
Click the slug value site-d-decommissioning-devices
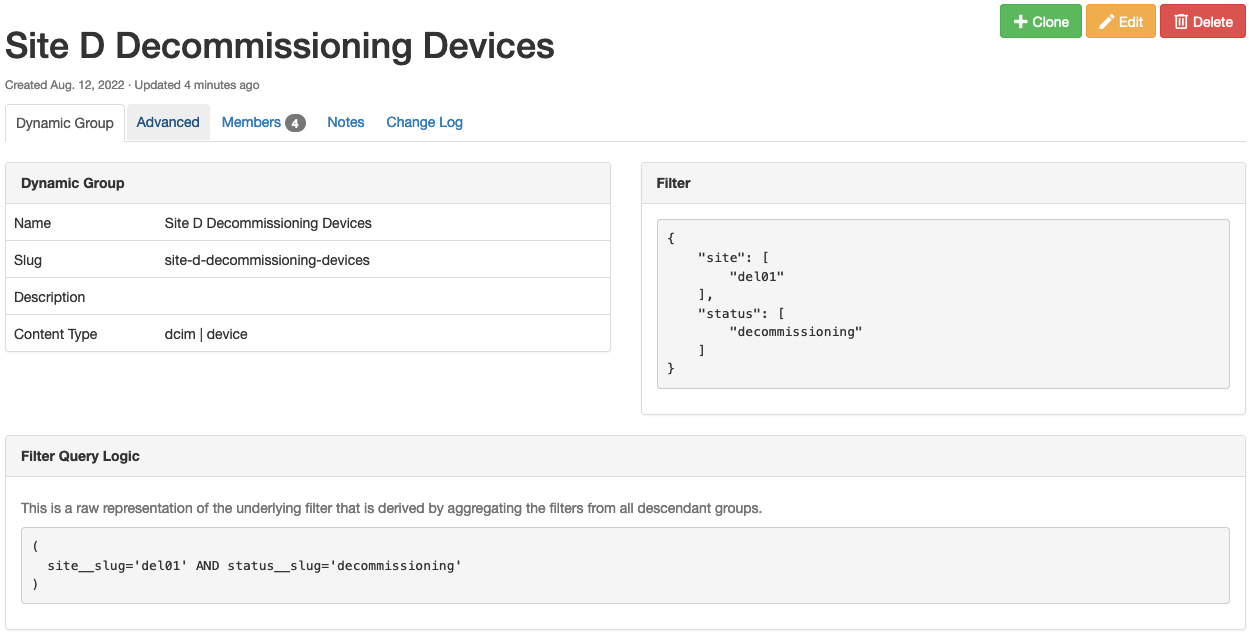coord(267,260)
